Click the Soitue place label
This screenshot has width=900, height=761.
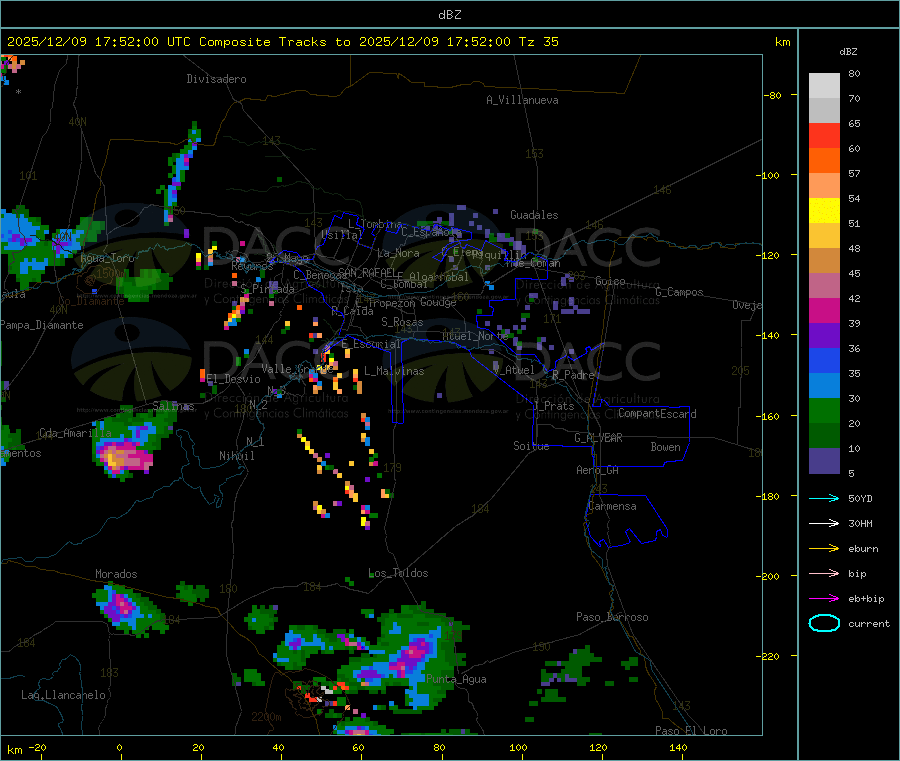[x=531, y=446]
